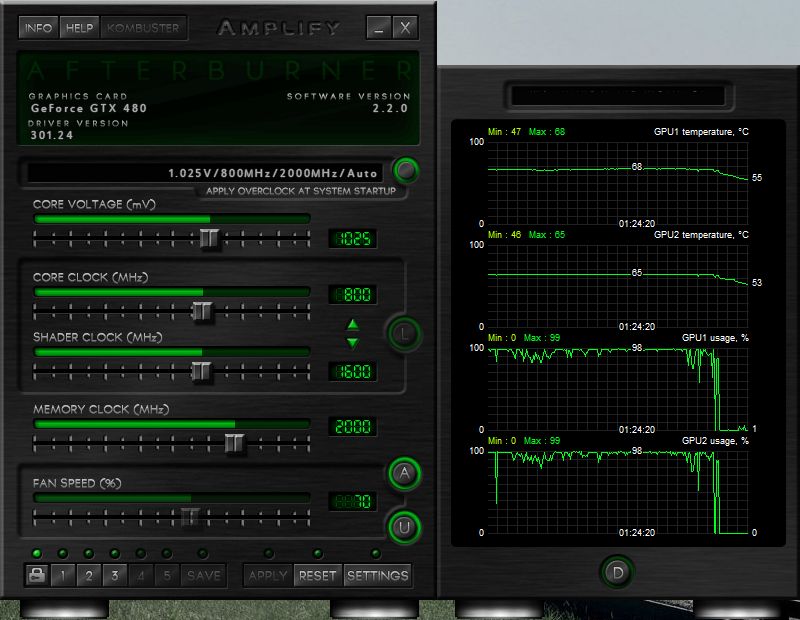Click the shader clock slider handle
The image size is (800, 620).
point(201,371)
